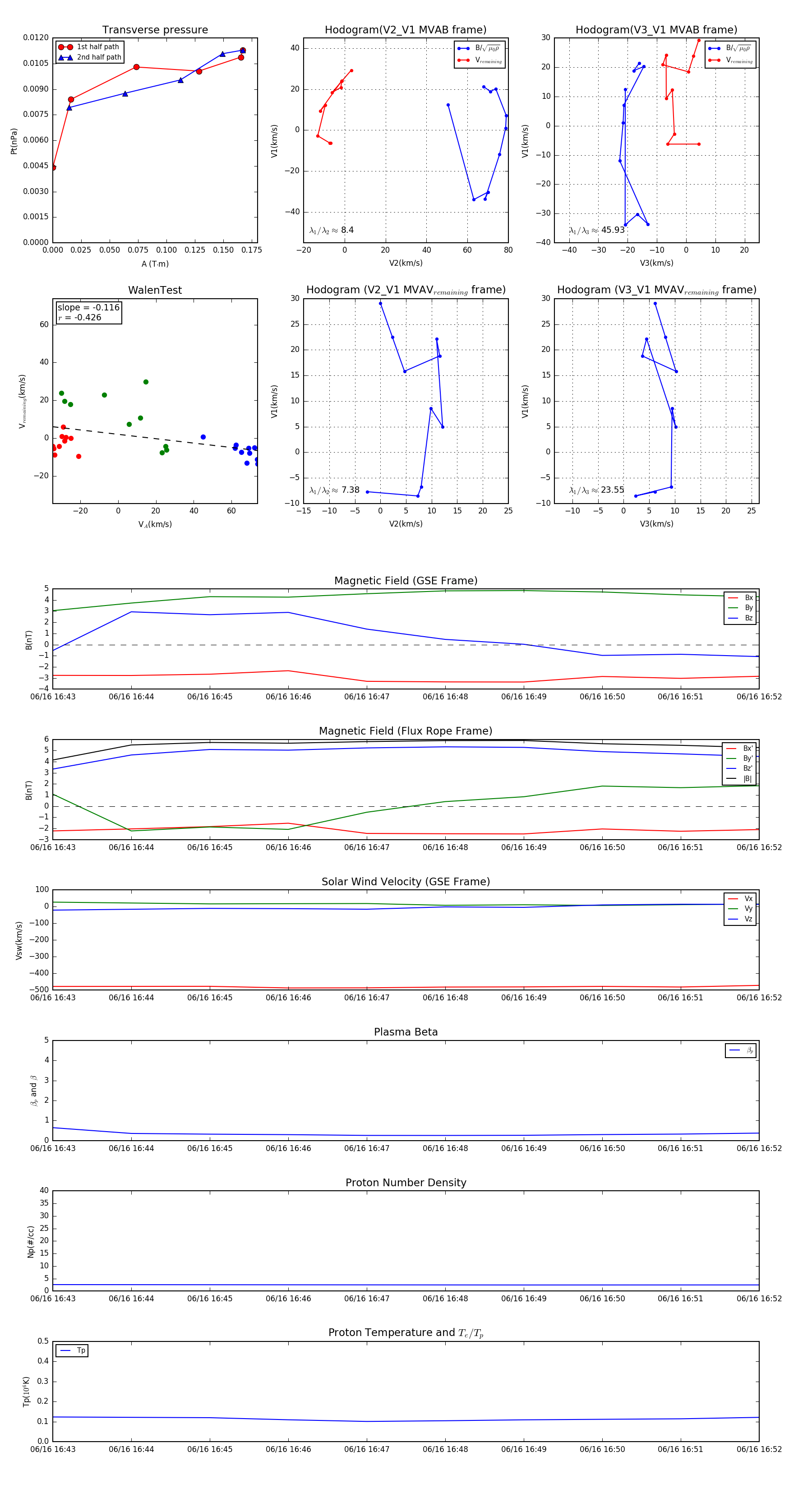Select "slope = -0.116" in WalenTest box
This screenshot has width=812, height=1489.
click(x=88, y=308)
